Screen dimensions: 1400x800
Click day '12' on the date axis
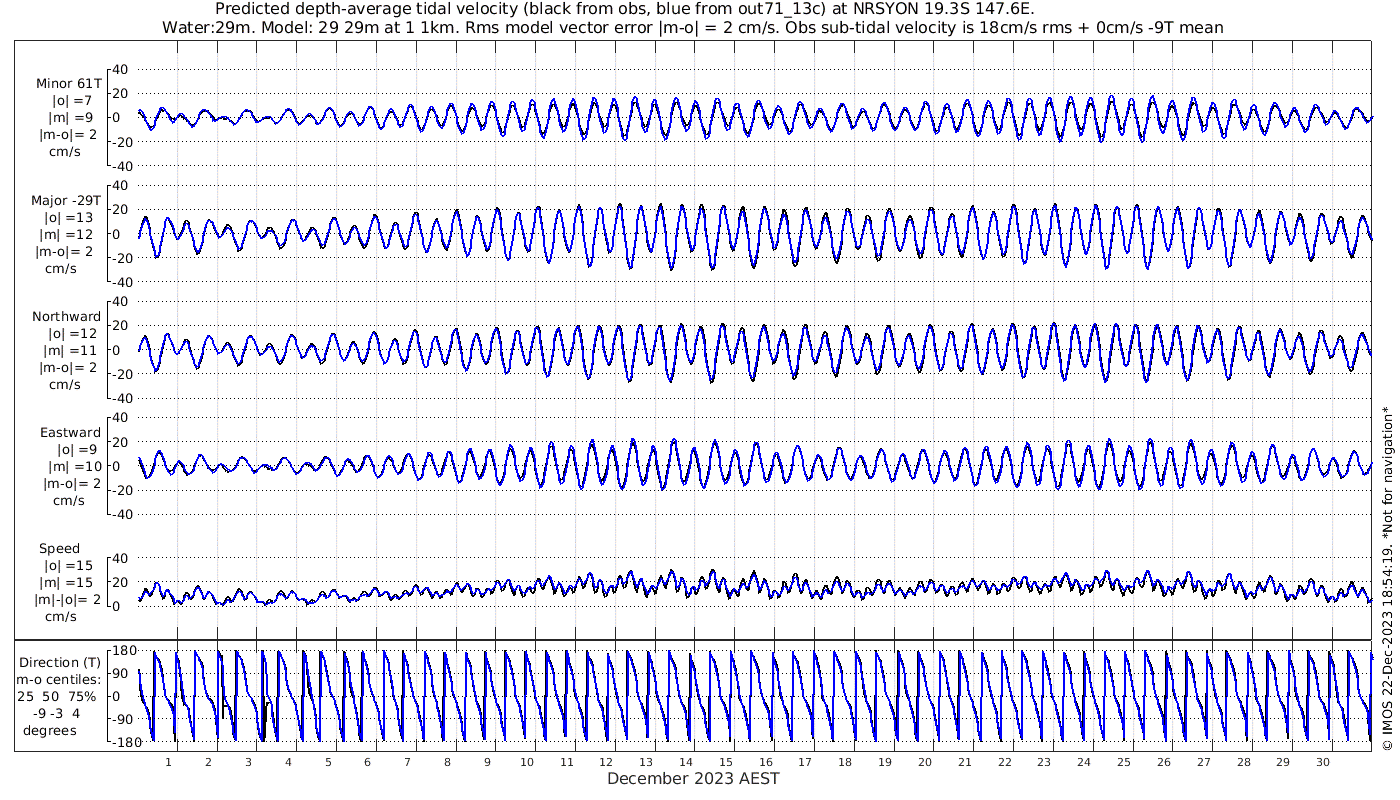(x=606, y=762)
